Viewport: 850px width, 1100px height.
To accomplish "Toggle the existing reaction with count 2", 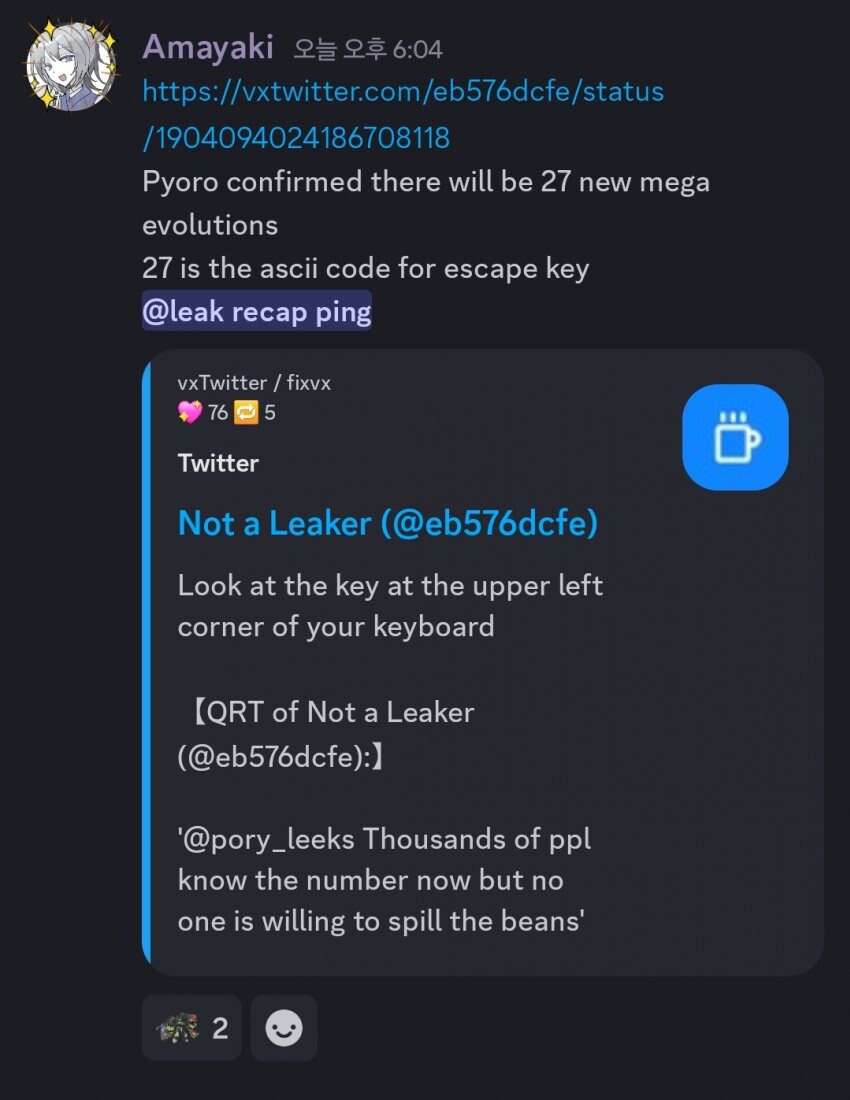I will [x=192, y=1027].
